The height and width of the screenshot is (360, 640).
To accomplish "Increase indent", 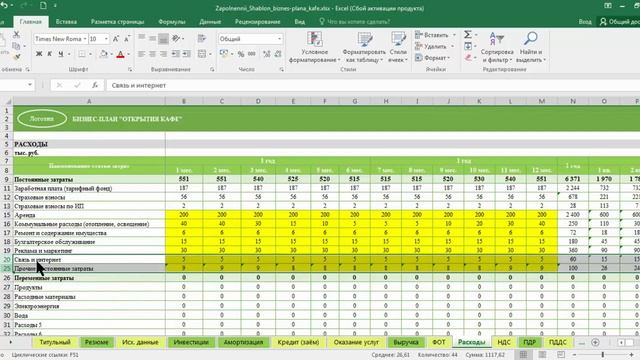I will click(x=186, y=54).
